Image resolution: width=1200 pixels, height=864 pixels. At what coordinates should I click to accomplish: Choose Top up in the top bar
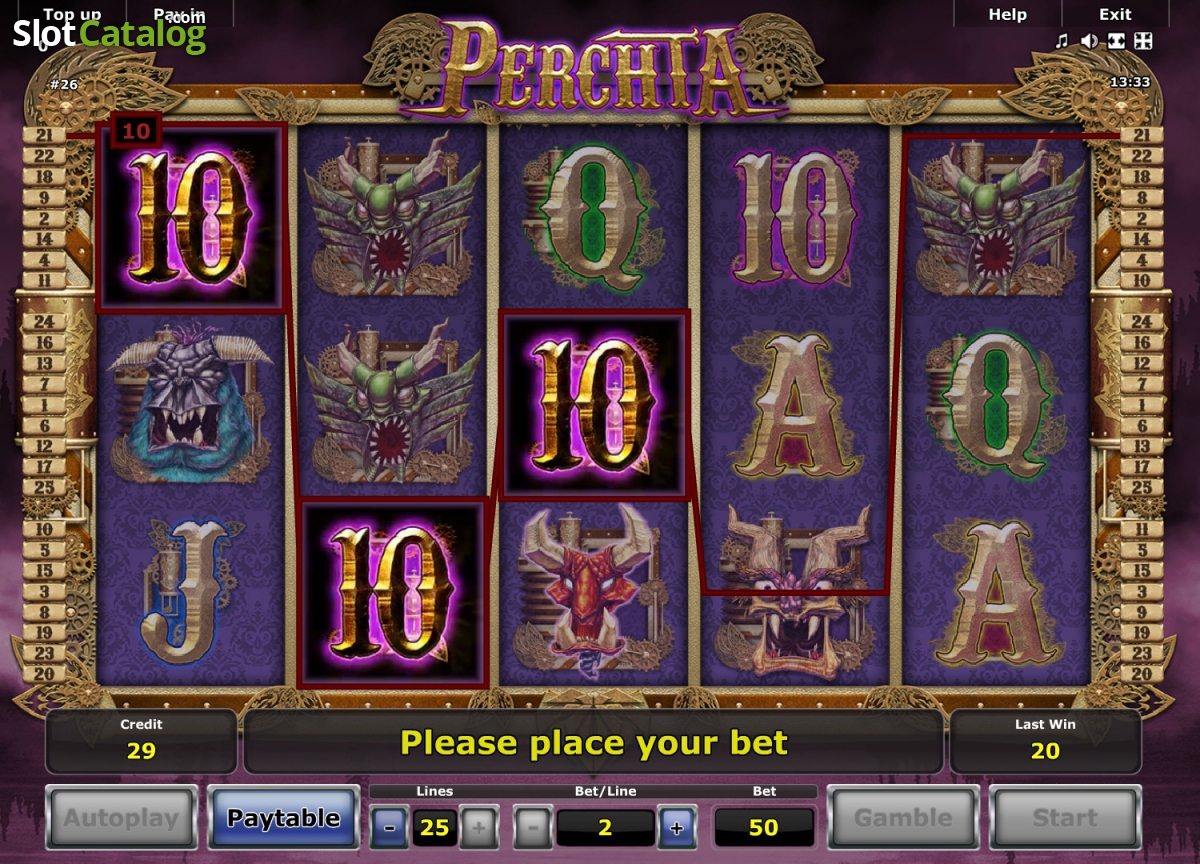coord(72,14)
